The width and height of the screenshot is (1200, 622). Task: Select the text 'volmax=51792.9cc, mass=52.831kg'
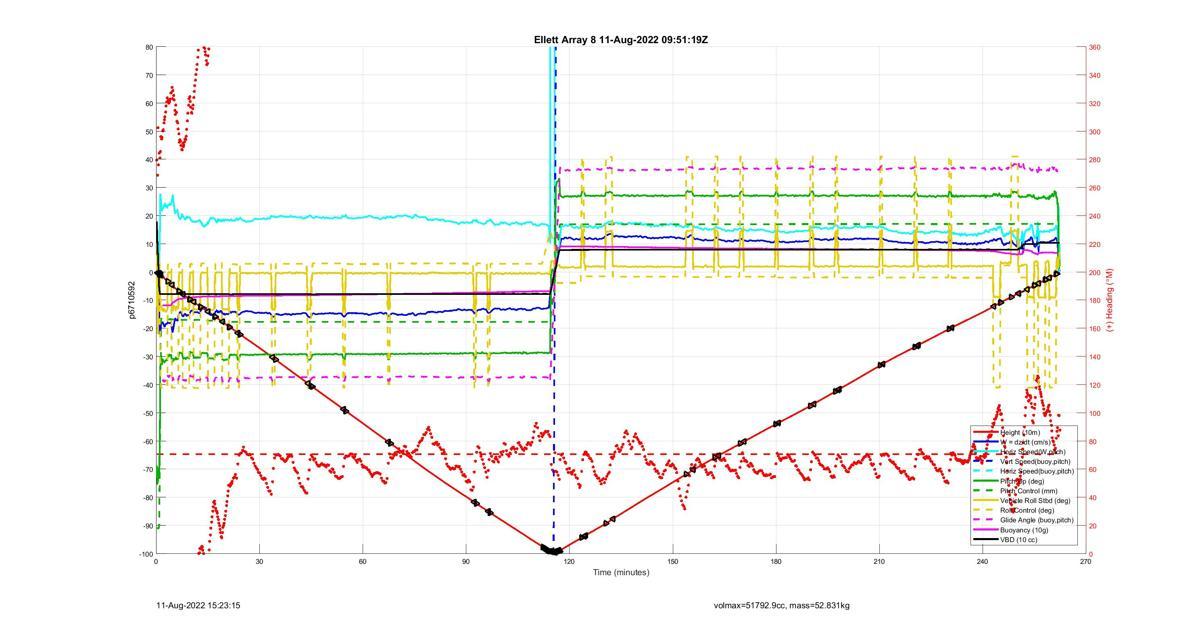click(x=781, y=605)
